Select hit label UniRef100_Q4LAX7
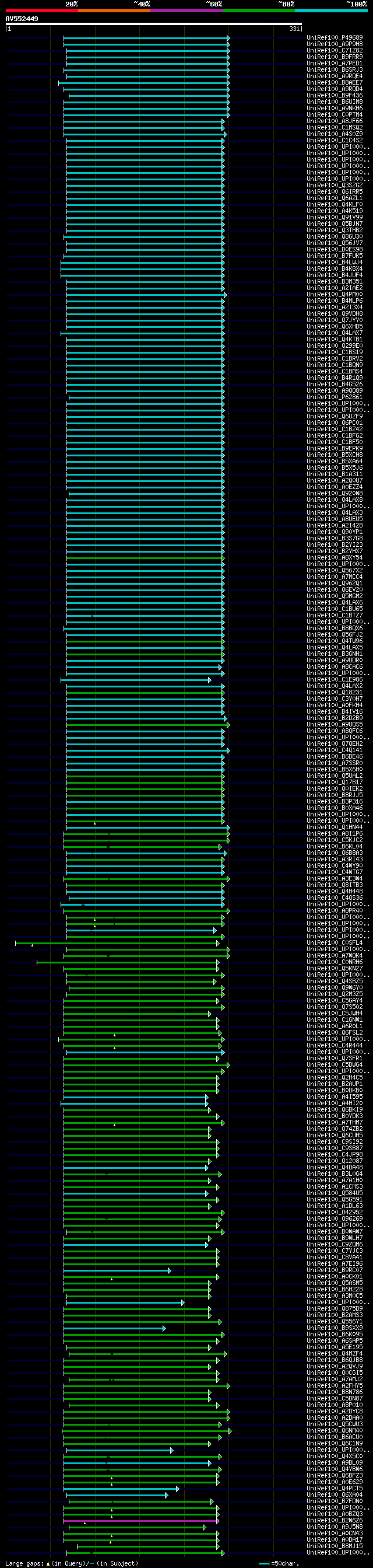Viewport: 373px width, 1568px height. pos(335,333)
